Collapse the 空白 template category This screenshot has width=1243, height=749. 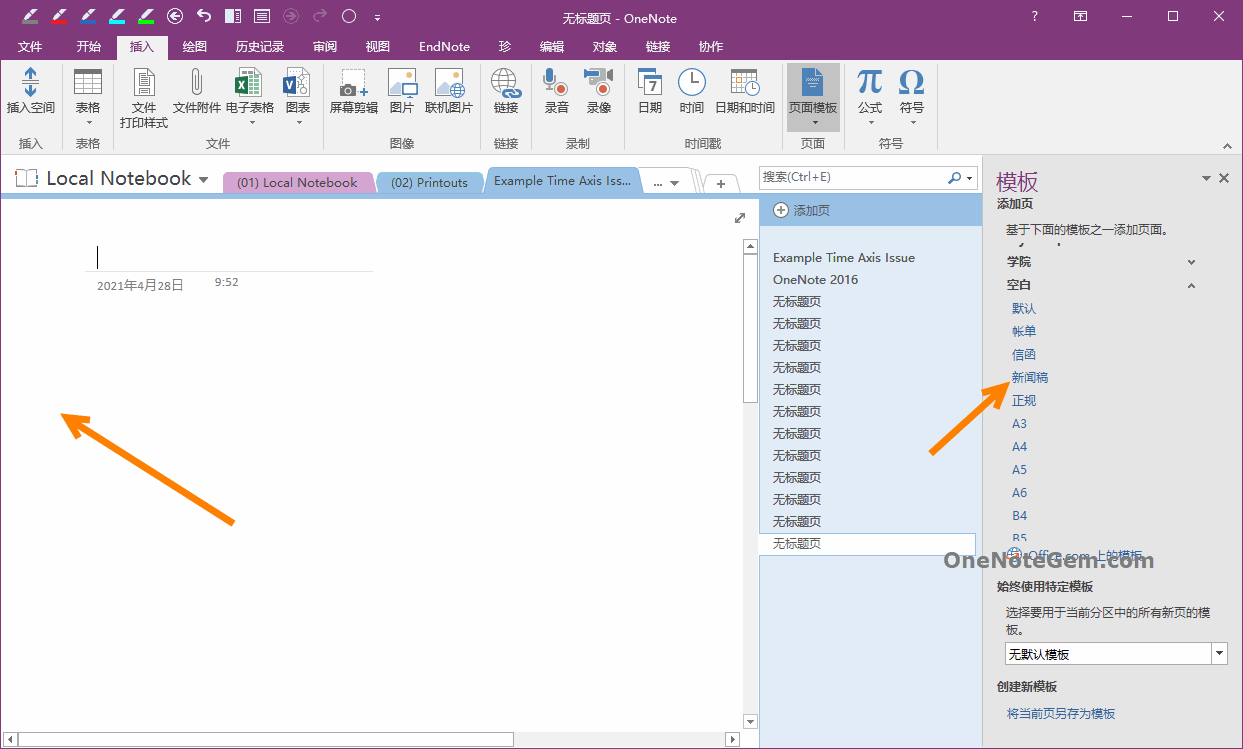pyautogui.click(x=1191, y=285)
